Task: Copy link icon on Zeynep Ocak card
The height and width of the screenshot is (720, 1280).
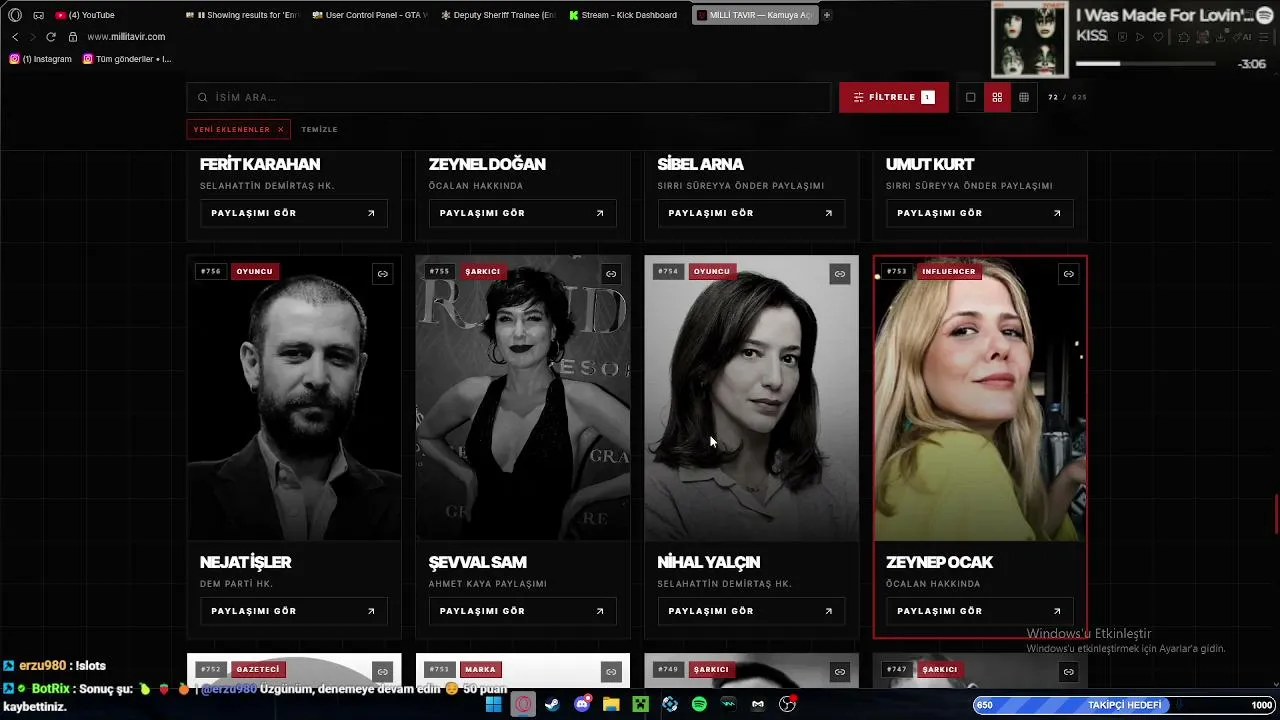Action: (1068, 274)
